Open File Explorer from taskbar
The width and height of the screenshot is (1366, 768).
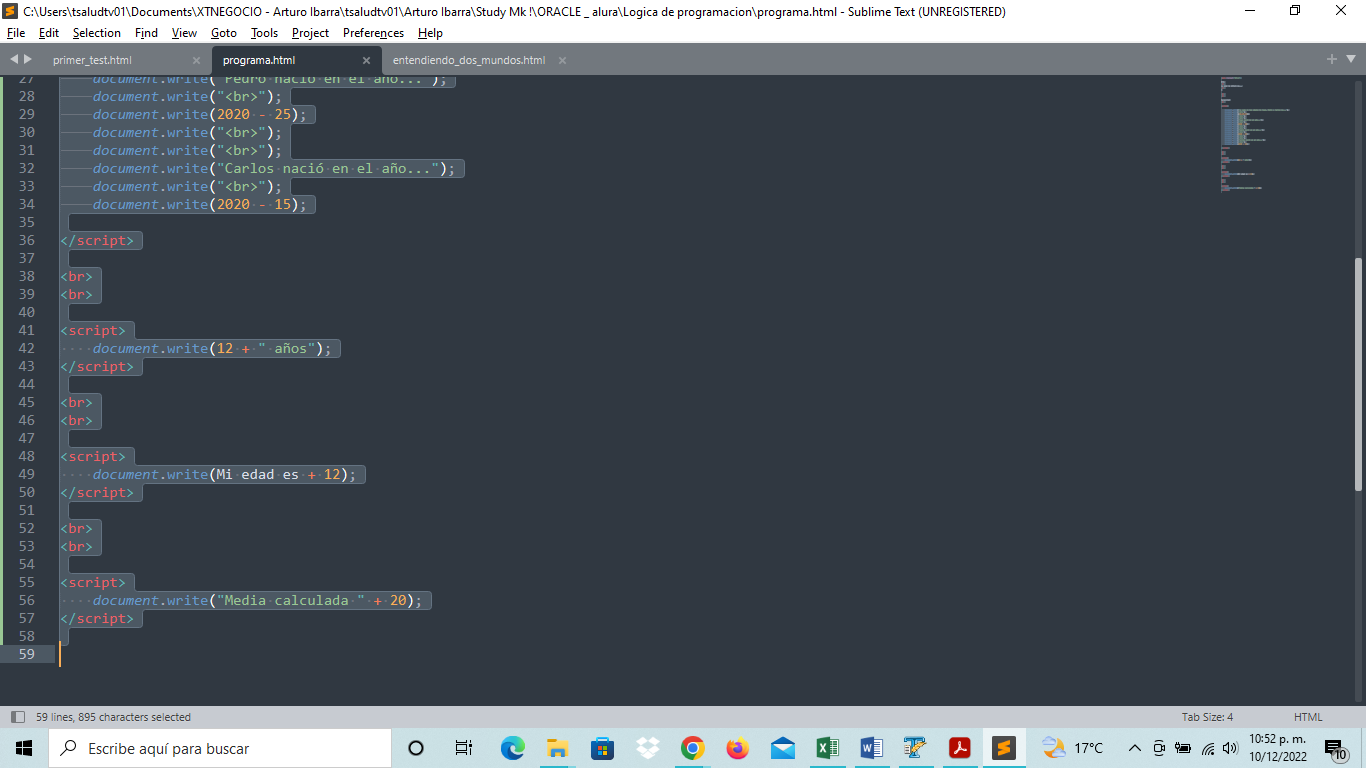557,748
